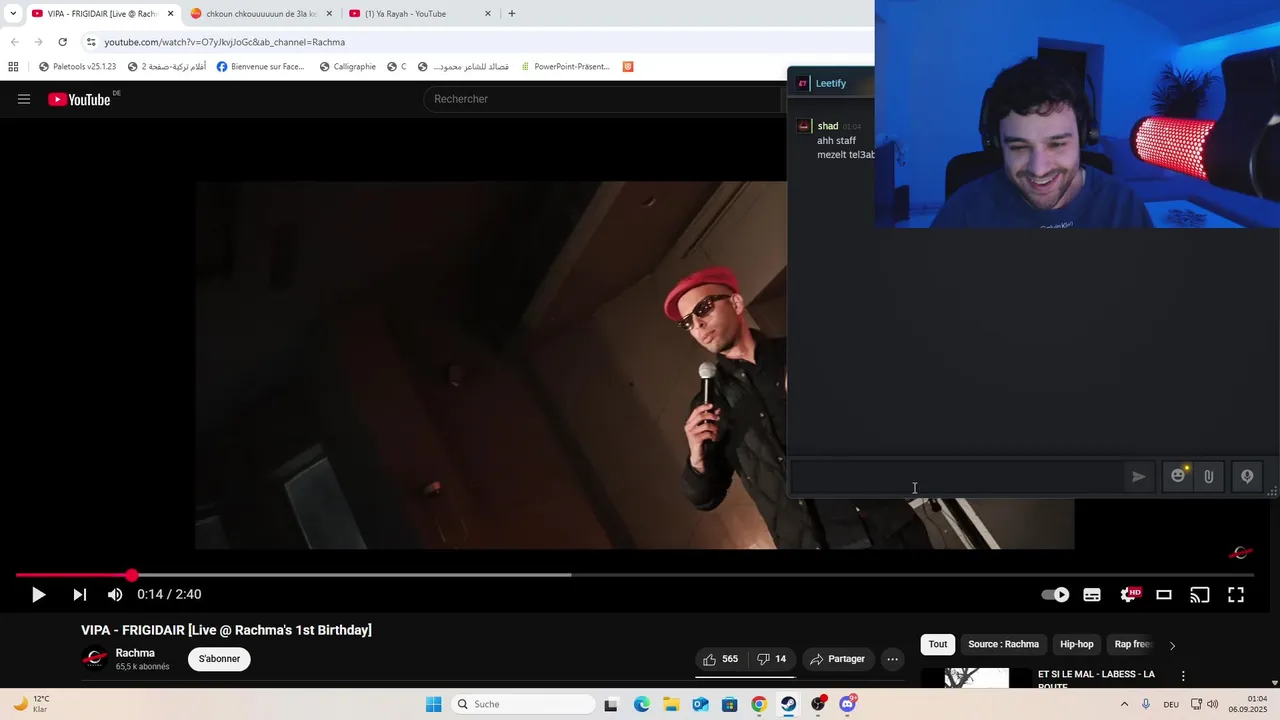This screenshot has width=1280, height=720.
Task: Open Microsoft Edge from the taskbar
Action: [x=641, y=704]
